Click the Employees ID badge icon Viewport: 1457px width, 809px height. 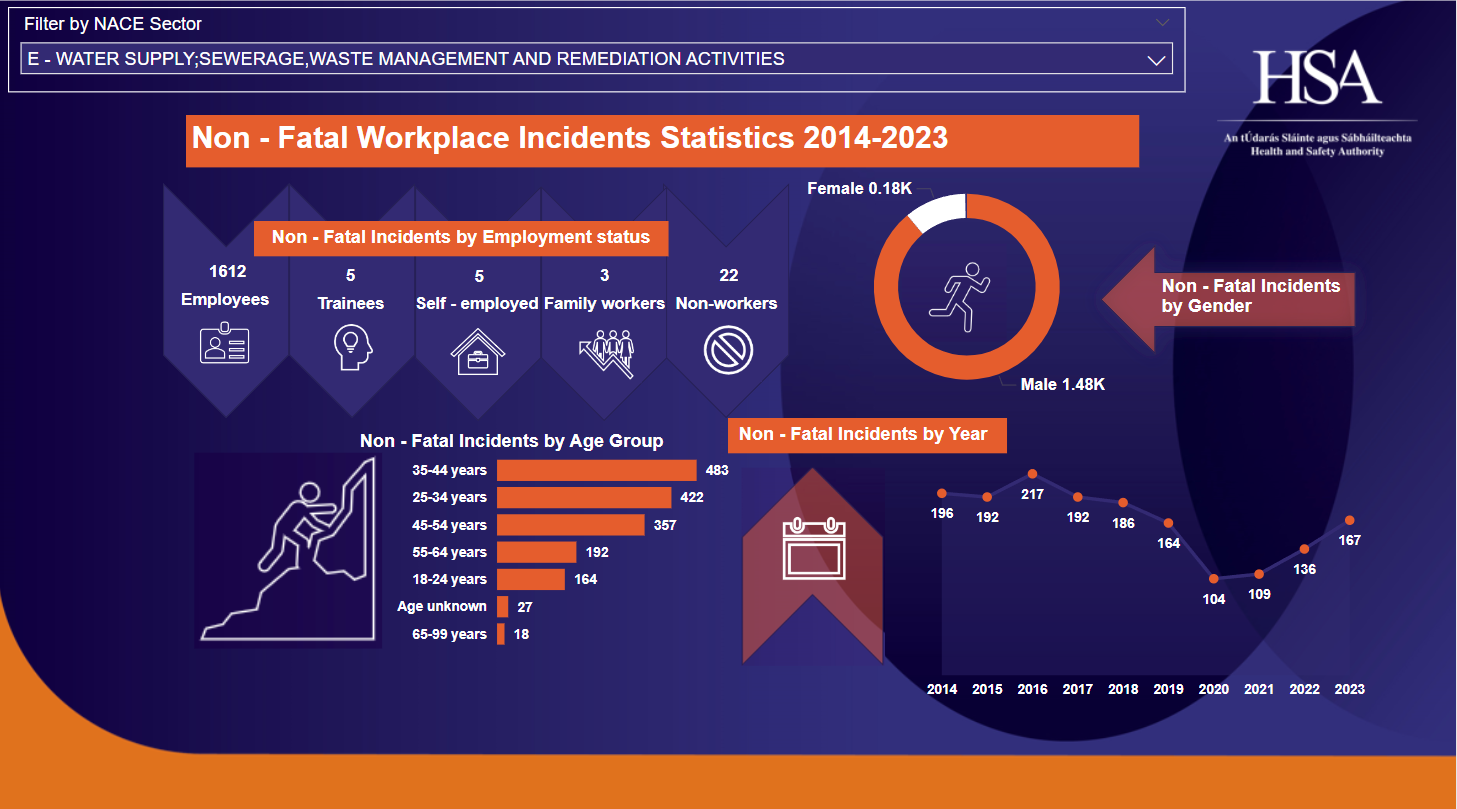(225, 343)
